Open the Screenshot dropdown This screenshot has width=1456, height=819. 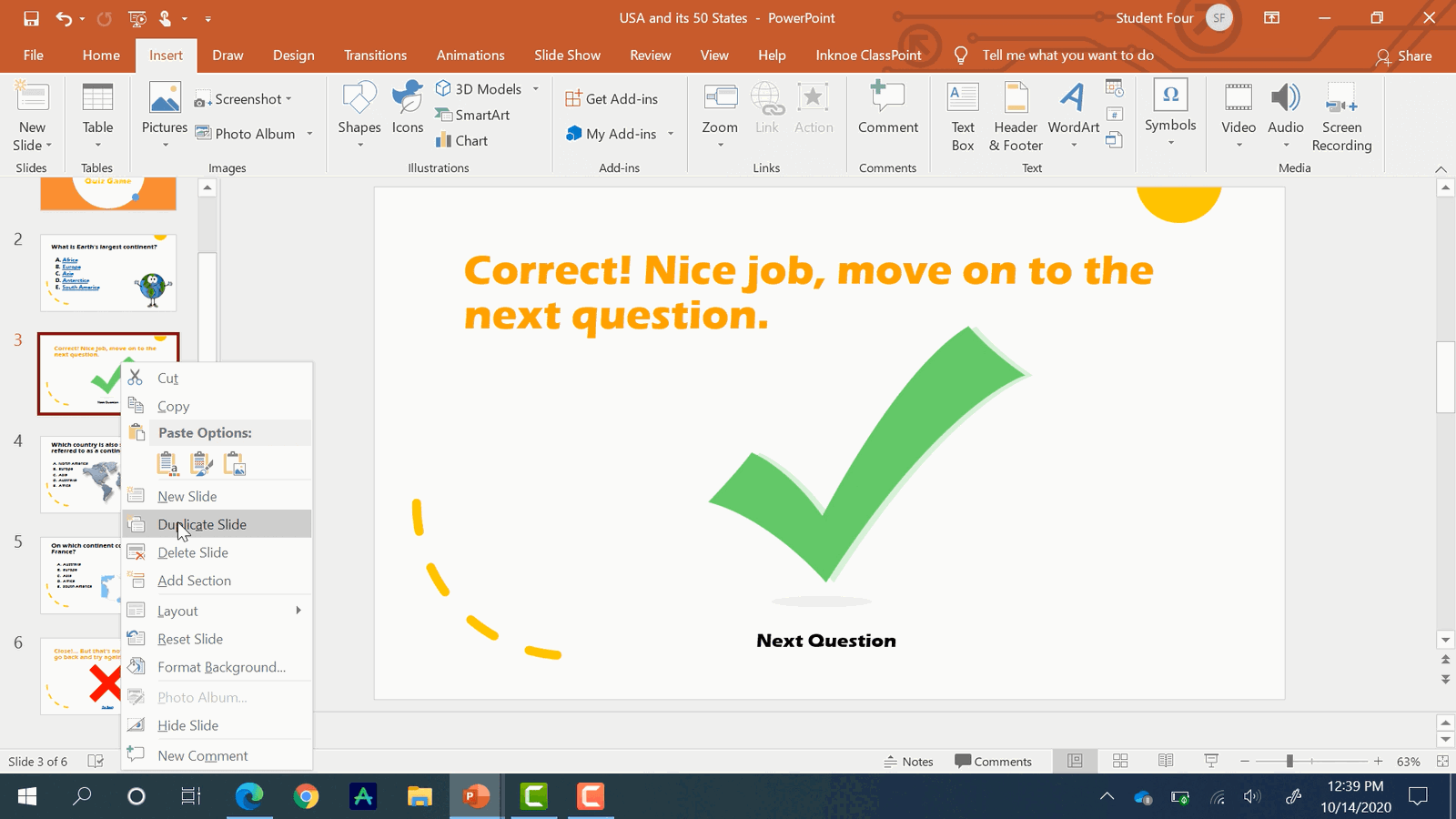(x=288, y=99)
